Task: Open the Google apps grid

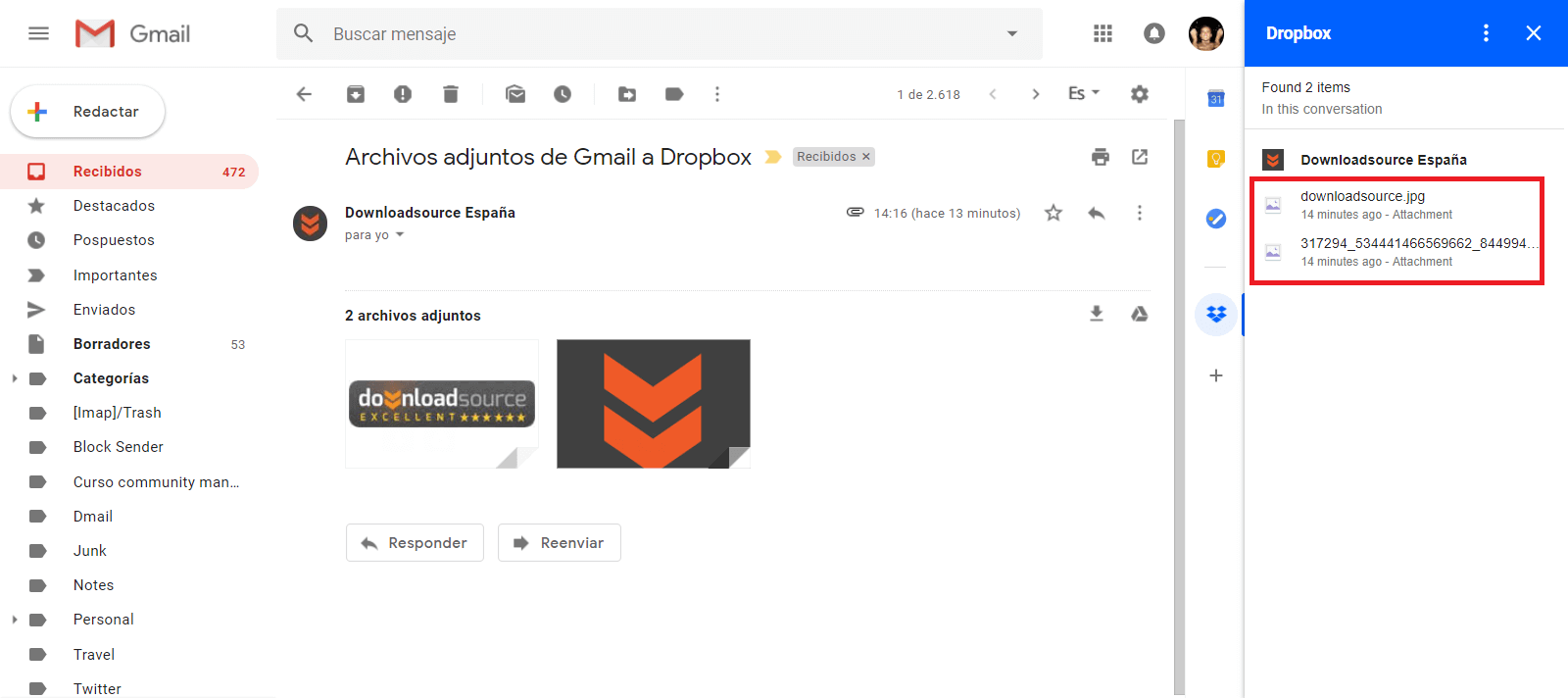Action: tap(1102, 33)
